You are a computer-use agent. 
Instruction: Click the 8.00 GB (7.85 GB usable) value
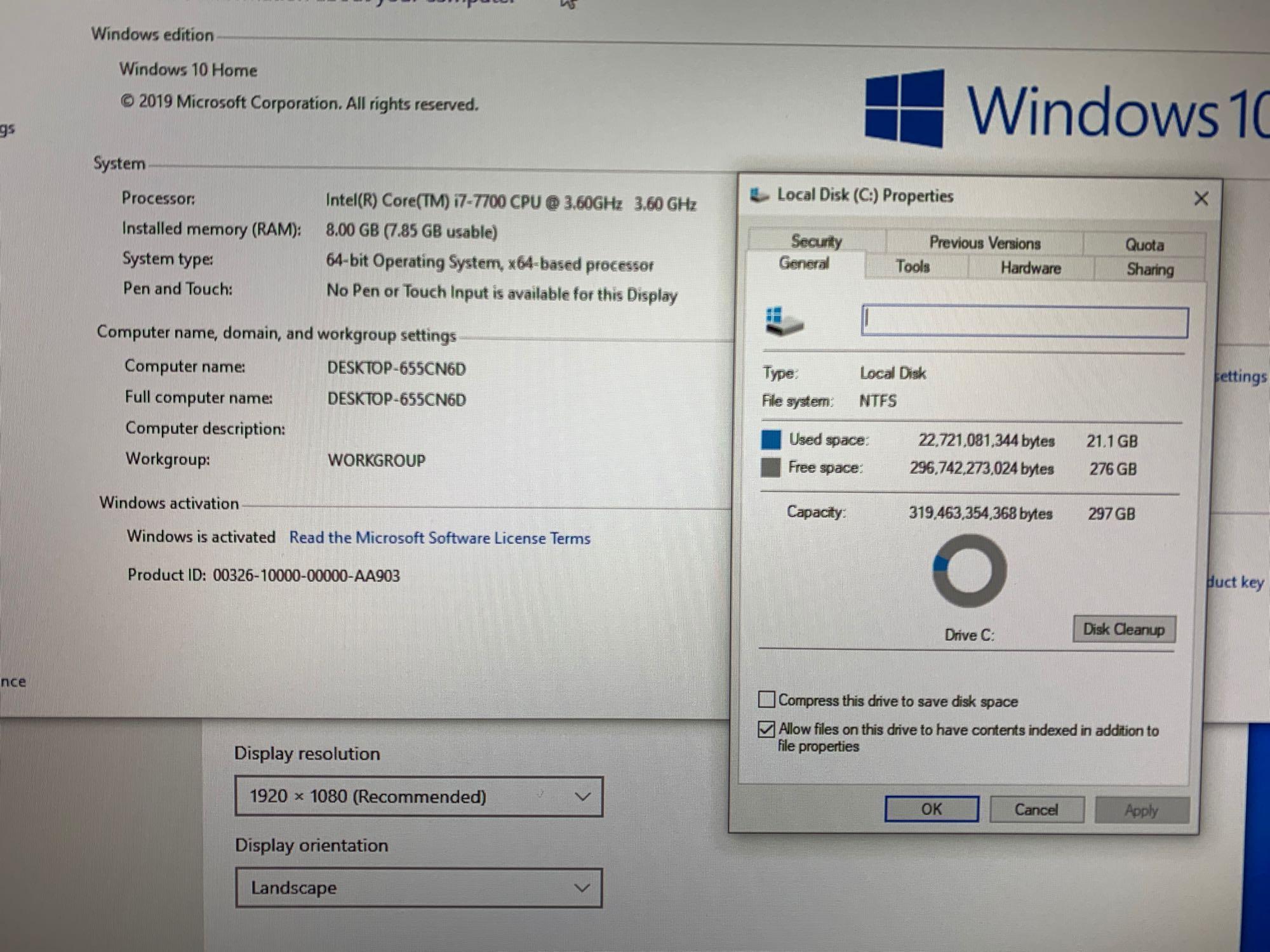click(411, 231)
